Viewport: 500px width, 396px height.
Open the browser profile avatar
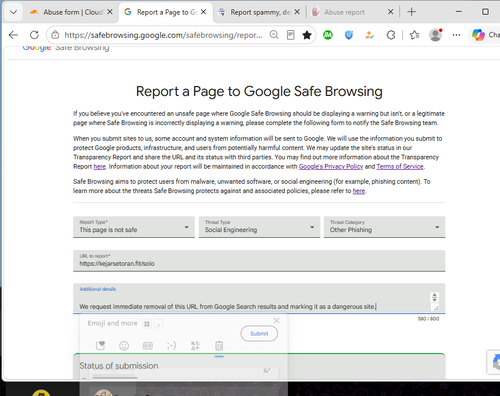click(435, 35)
